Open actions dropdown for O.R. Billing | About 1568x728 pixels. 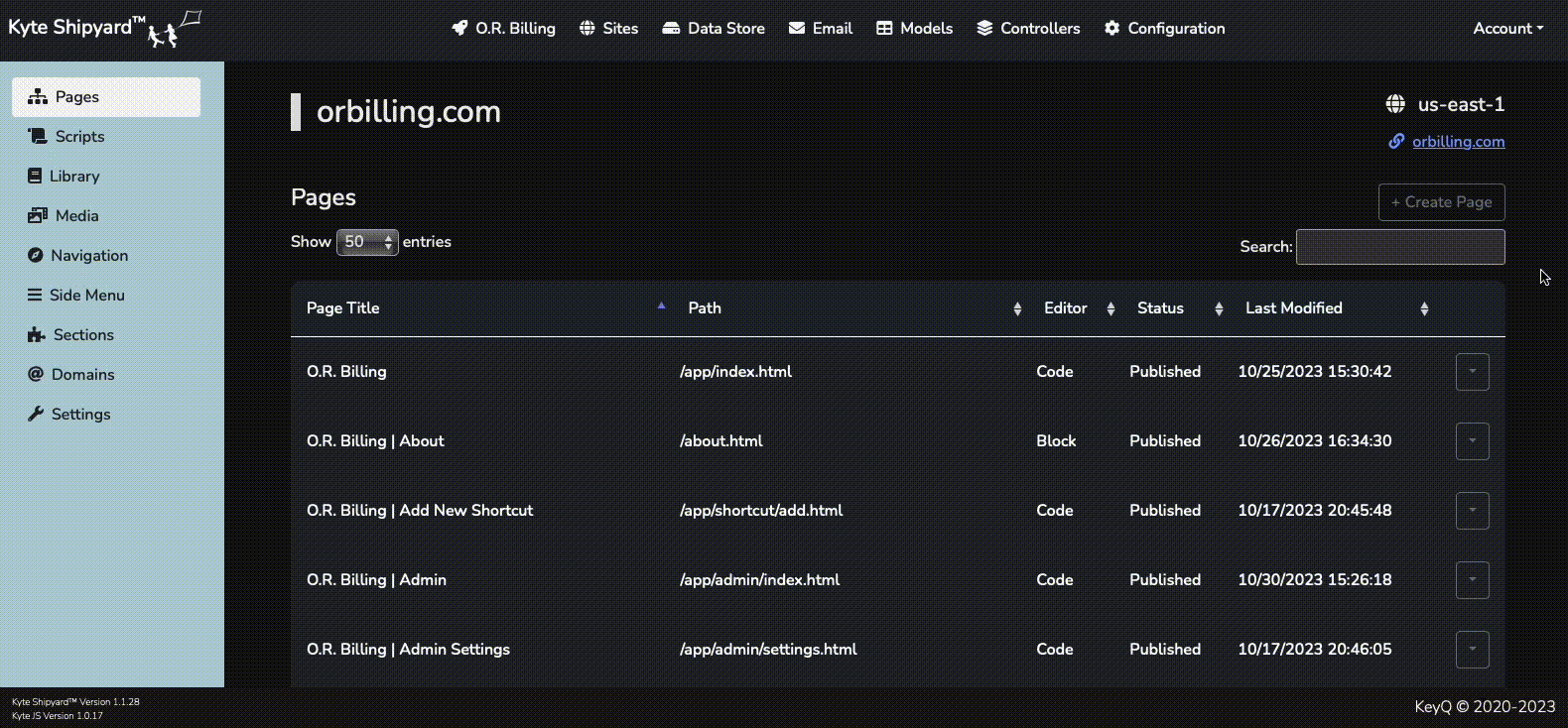(1472, 441)
